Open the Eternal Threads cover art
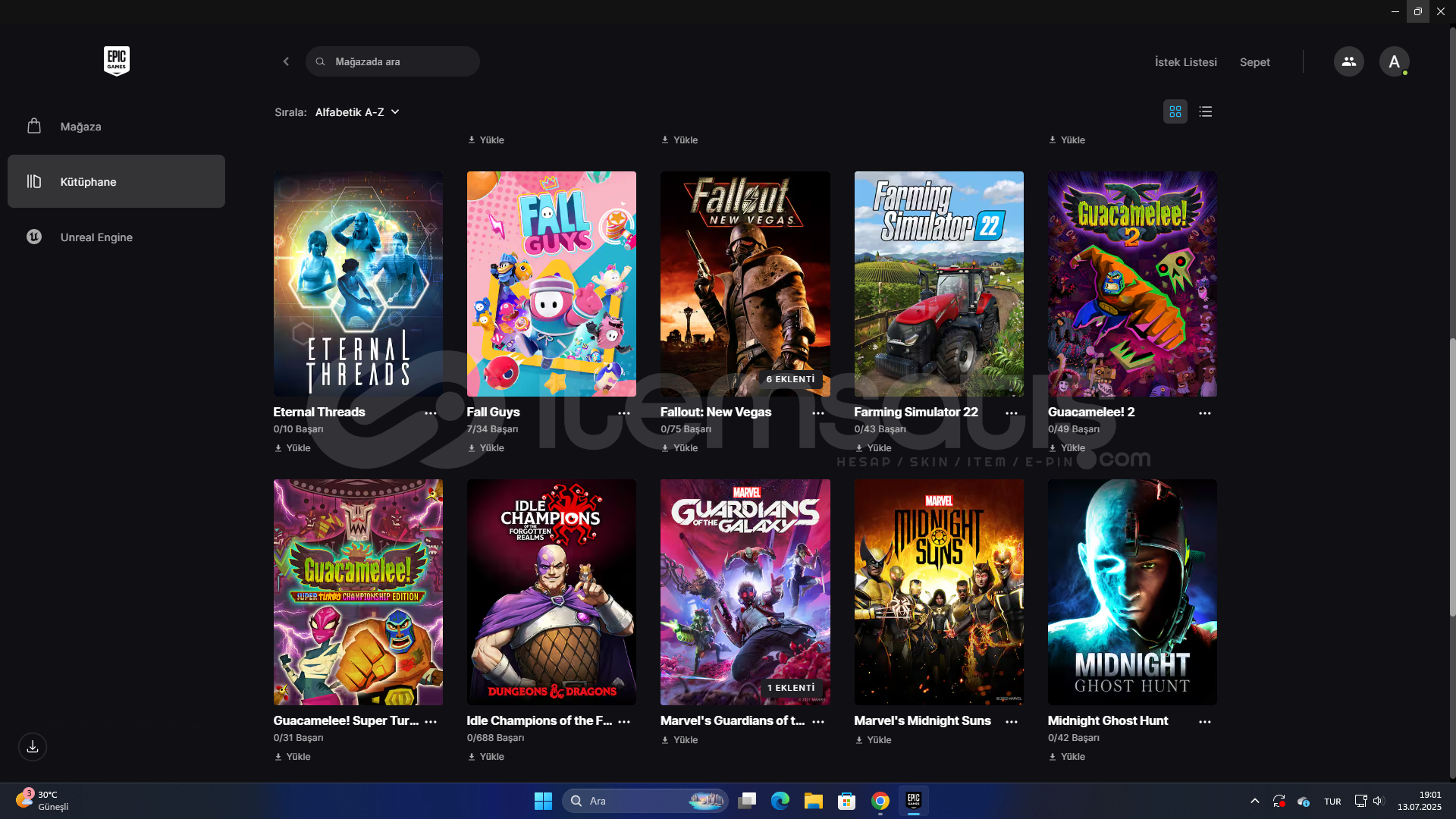This screenshot has height=819, width=1456. click(358, 284)
